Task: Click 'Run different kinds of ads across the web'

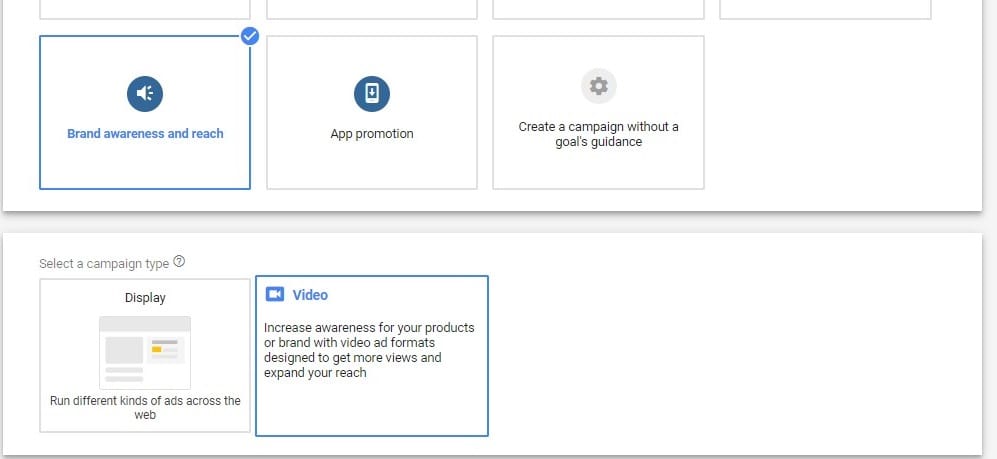Action: (145, 407)
